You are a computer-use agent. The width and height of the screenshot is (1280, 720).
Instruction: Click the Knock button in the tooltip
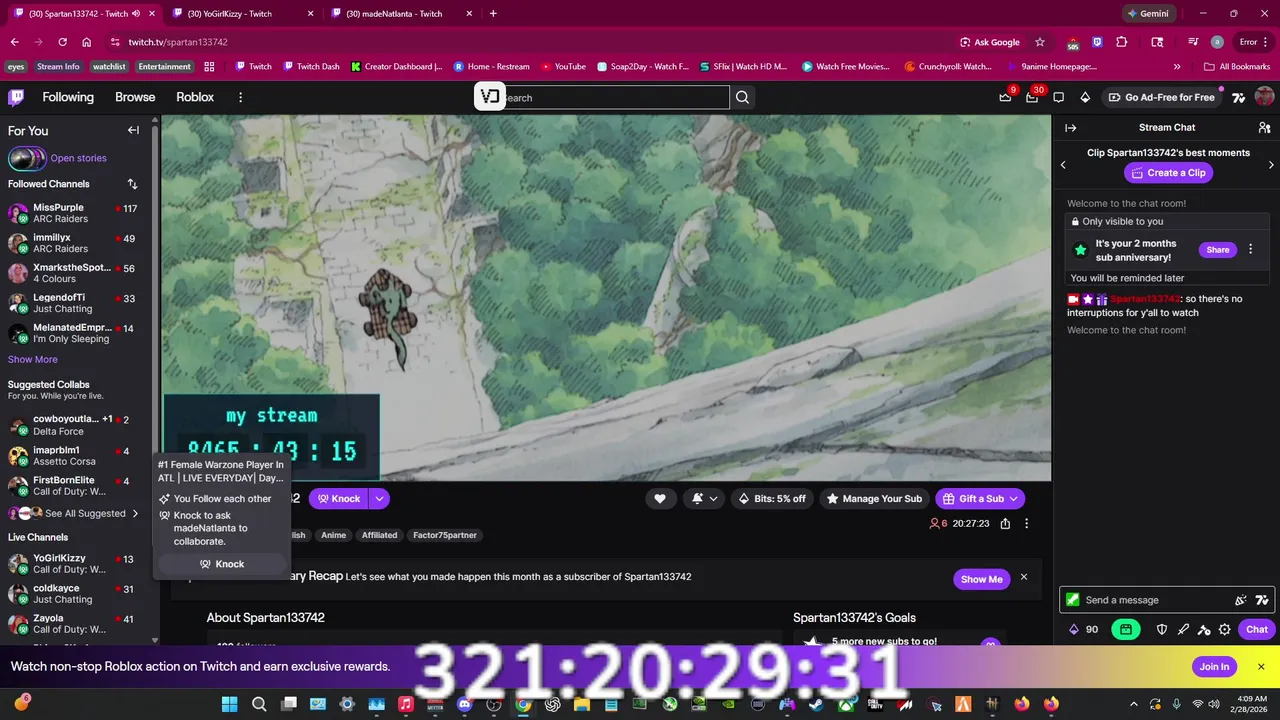[x=222, y=564]
